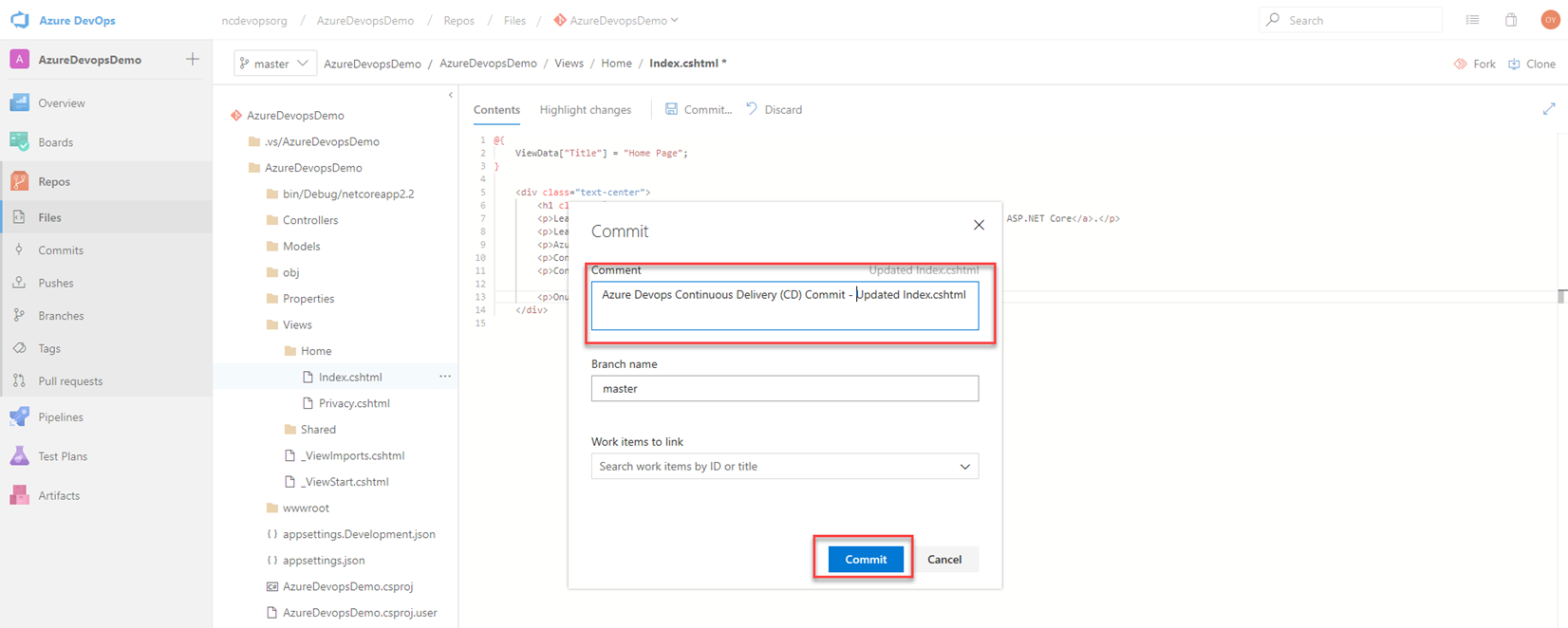Image resolution: width=1568 pixels, height=628 pixels.
Task: Expand the Models folder
Action: [293, 246]
